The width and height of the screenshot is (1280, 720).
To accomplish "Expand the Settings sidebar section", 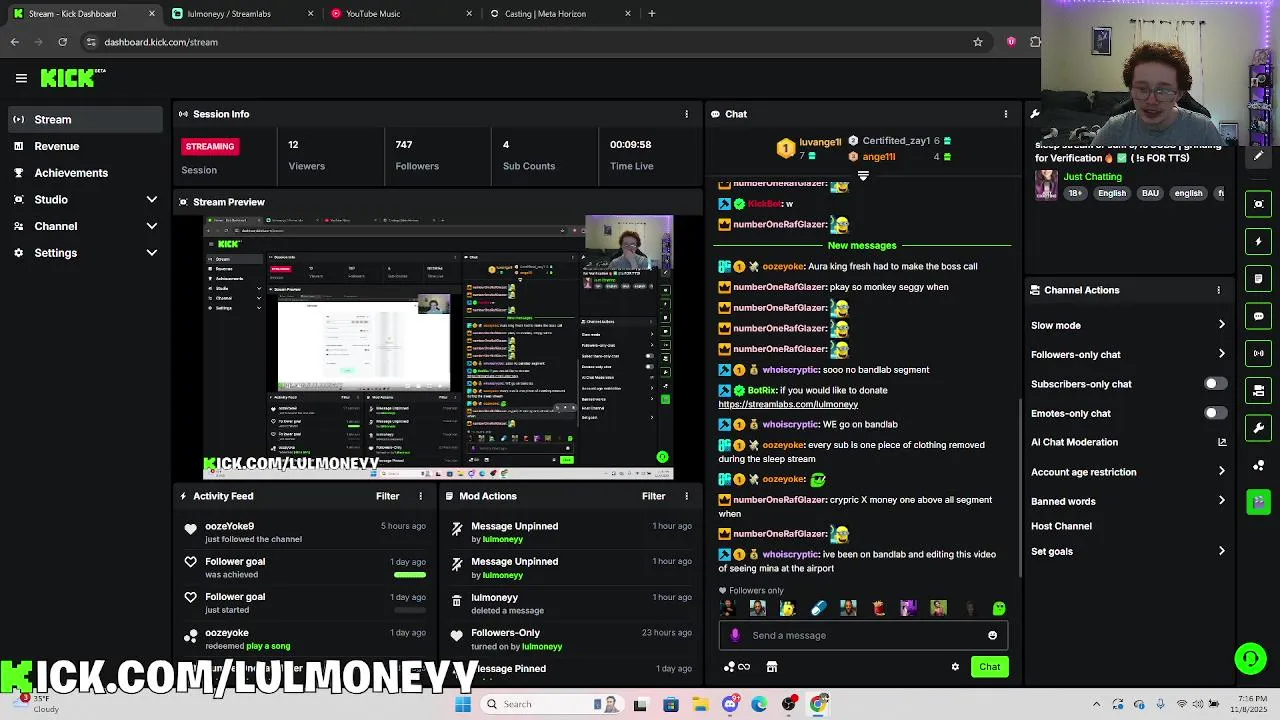I will [x=152, y=253].
